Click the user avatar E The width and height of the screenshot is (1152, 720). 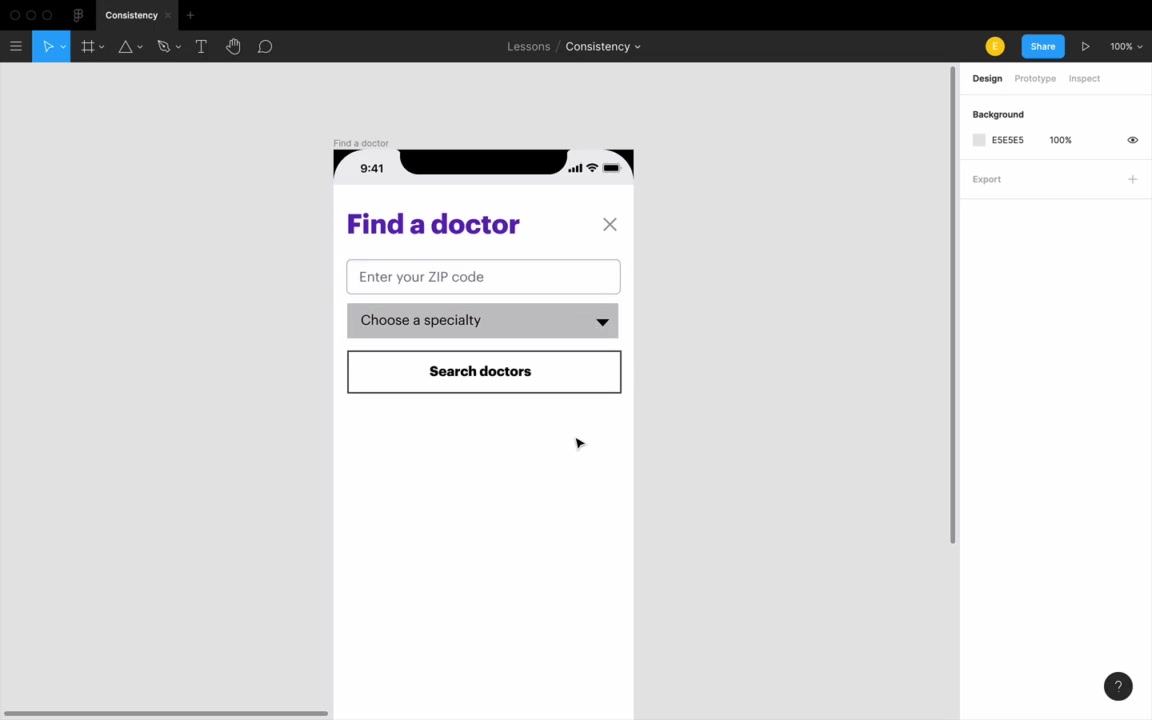click(995, 46)
